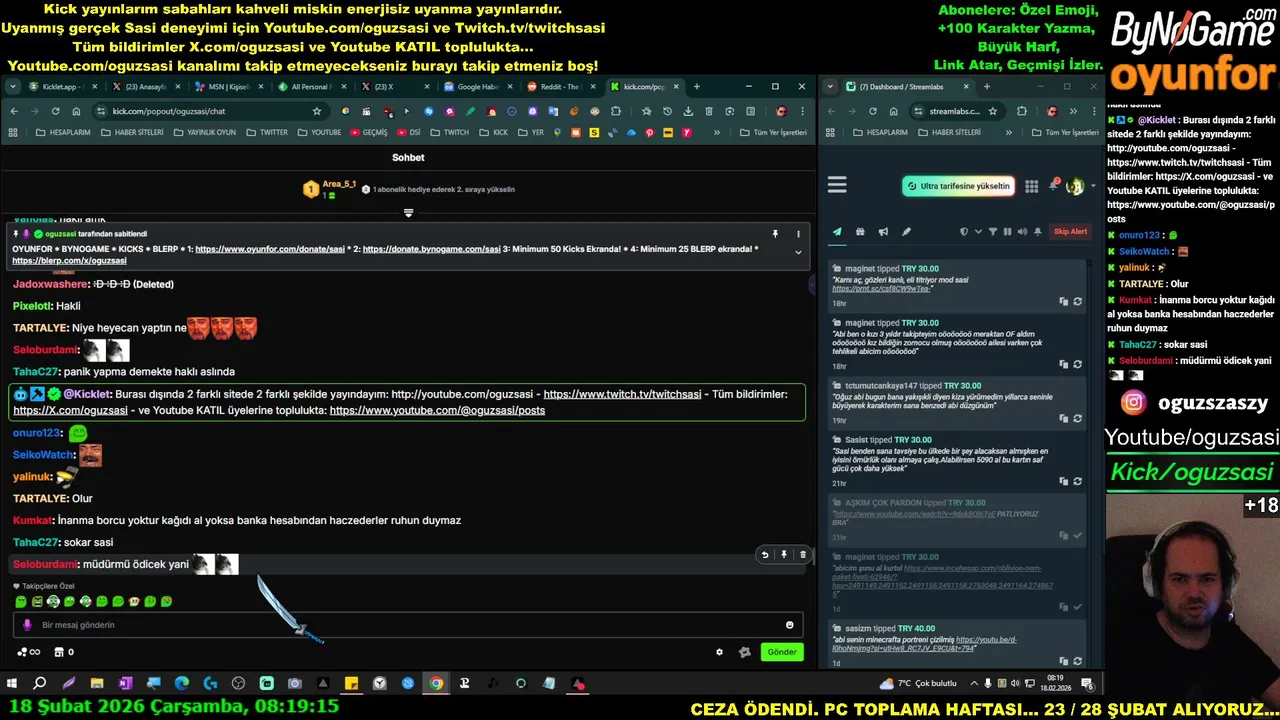
Task: Open the tab search dropdown in Kick window
Action: [13, 87]
